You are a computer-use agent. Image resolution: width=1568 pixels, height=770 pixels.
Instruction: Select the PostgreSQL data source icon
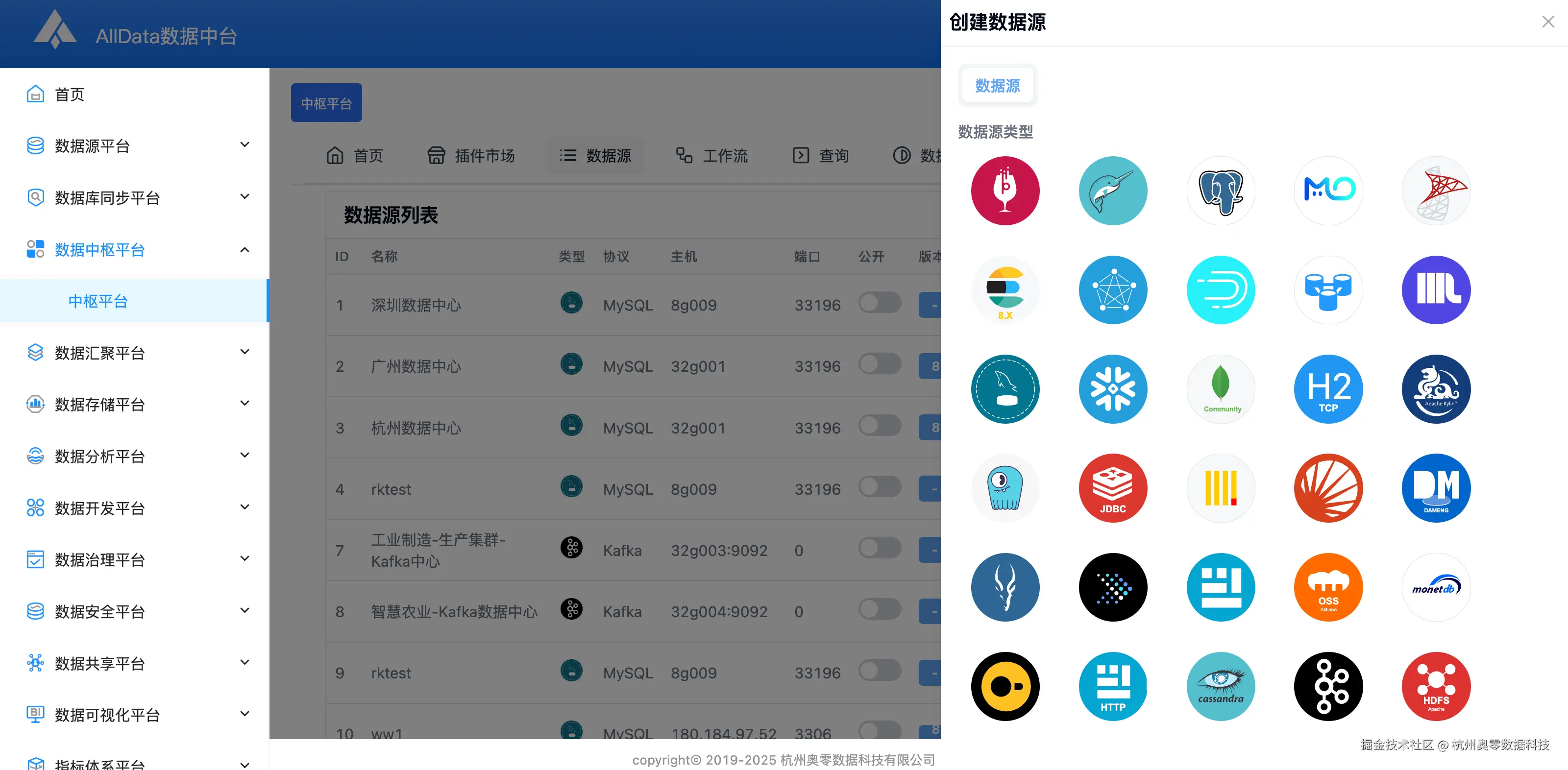pos(1221,191)
